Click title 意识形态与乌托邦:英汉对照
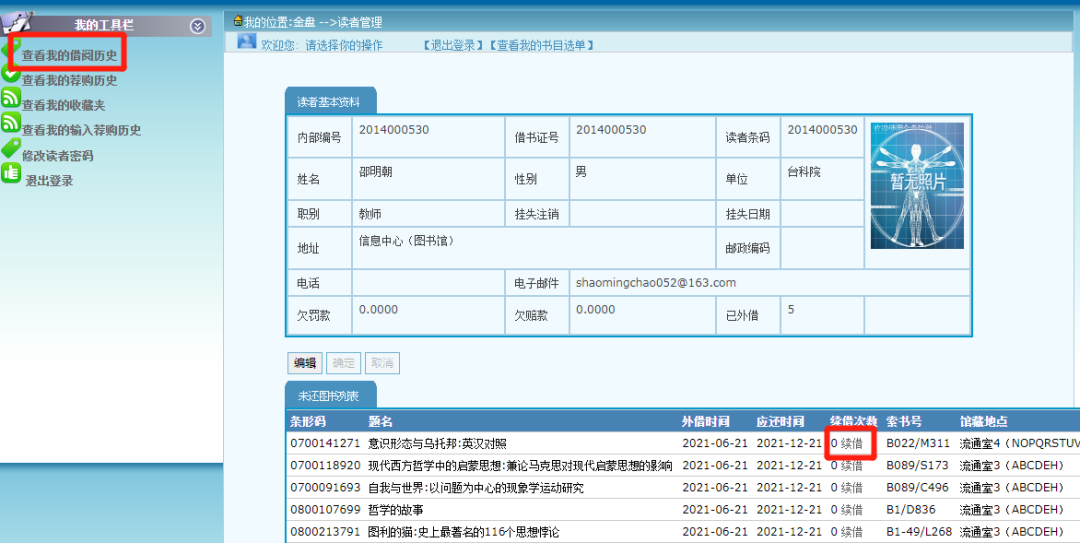The image size is (1080, 543). tap(437, 444)
